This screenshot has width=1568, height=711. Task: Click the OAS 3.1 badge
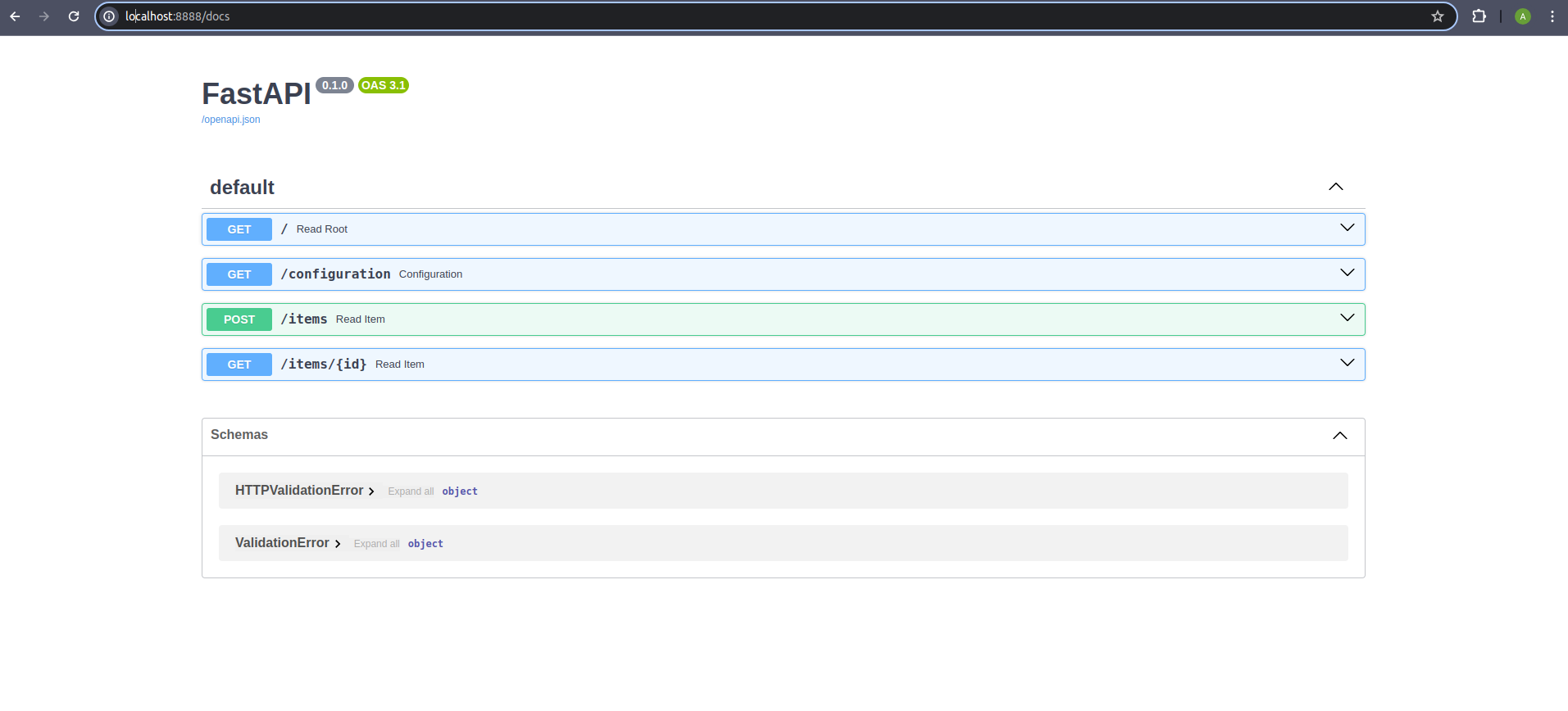(x=384, y=85)
